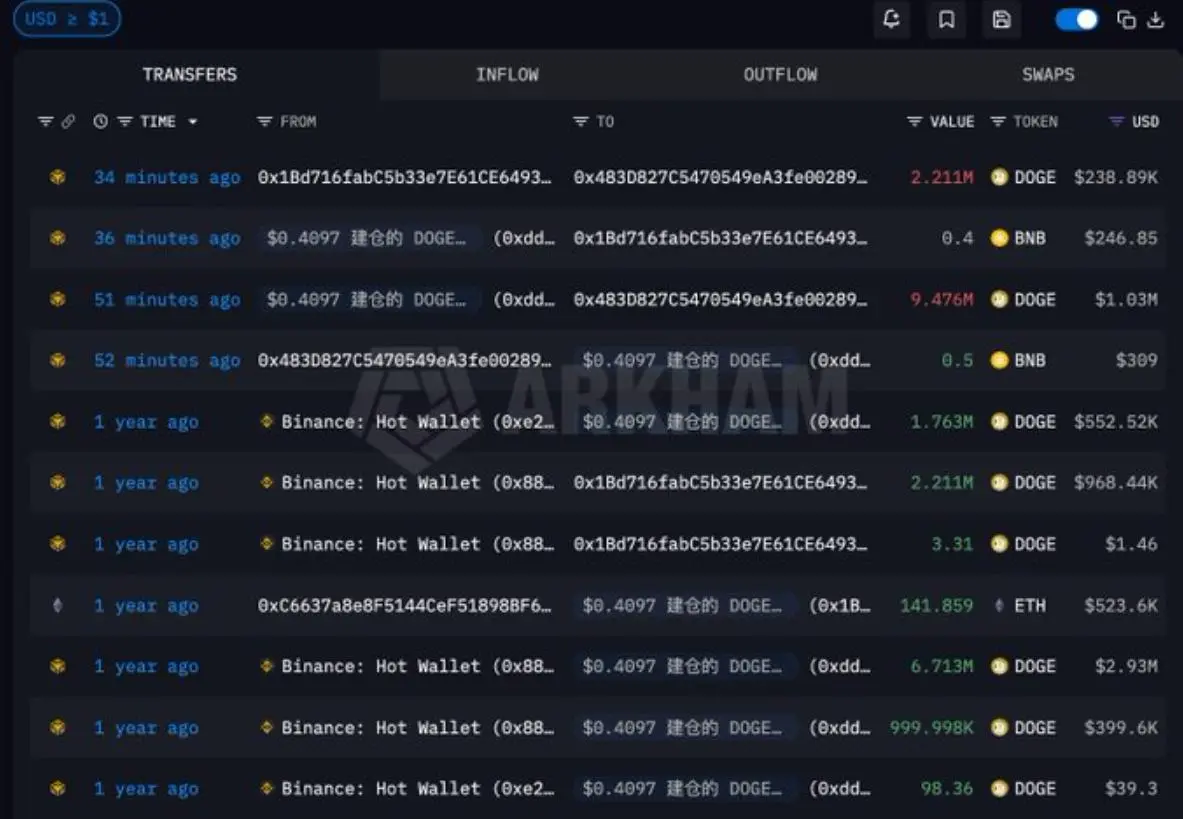The width and height of the screenshot is (1183, 819).
Task: Switch to the INFLOW tab
Action: coord(507,75)
